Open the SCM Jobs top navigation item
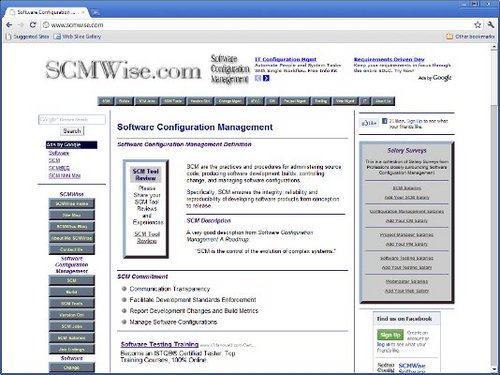This screenshot has height=375, width=500. (147, 101)
